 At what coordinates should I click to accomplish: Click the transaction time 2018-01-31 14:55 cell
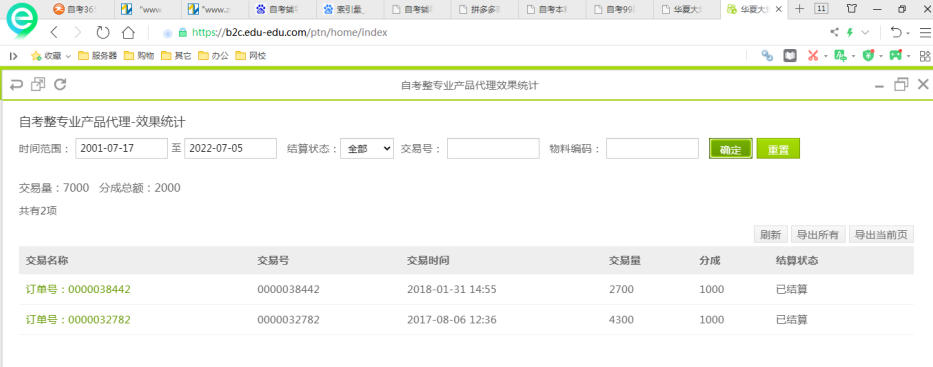pos(452,289)
